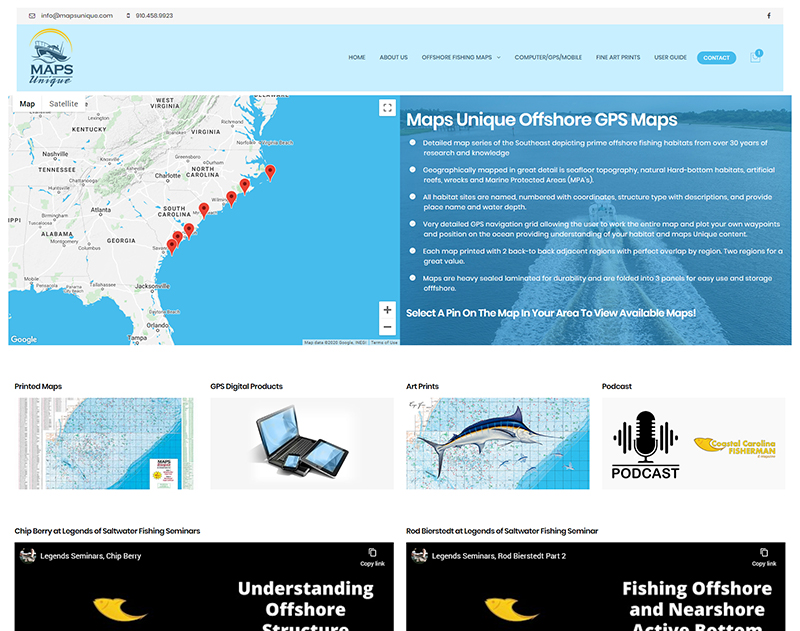The width and height of the screenshot is (800, 631).
Task: Open the Podcast heading link
Action: [617, 386]
